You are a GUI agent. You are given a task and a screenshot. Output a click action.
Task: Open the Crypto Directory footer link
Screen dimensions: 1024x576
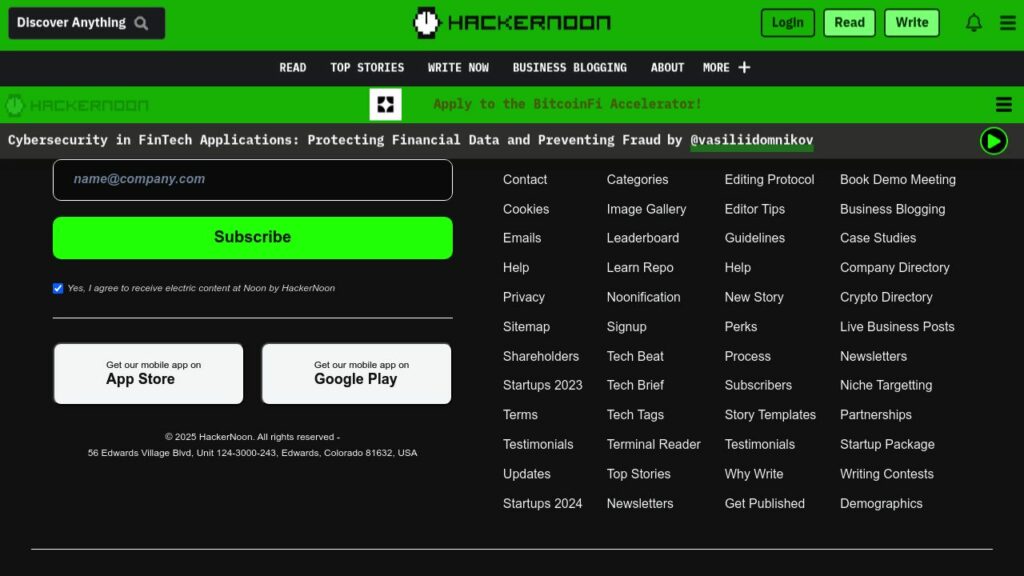[886, 297]
